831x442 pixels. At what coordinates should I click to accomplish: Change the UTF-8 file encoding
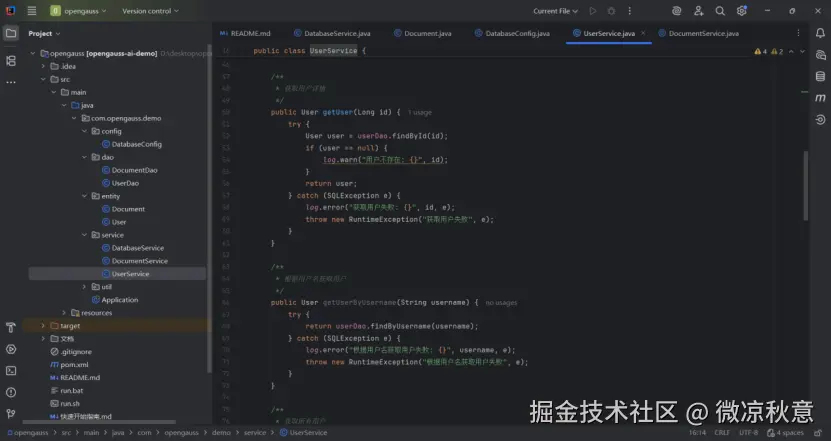point(748,433)
